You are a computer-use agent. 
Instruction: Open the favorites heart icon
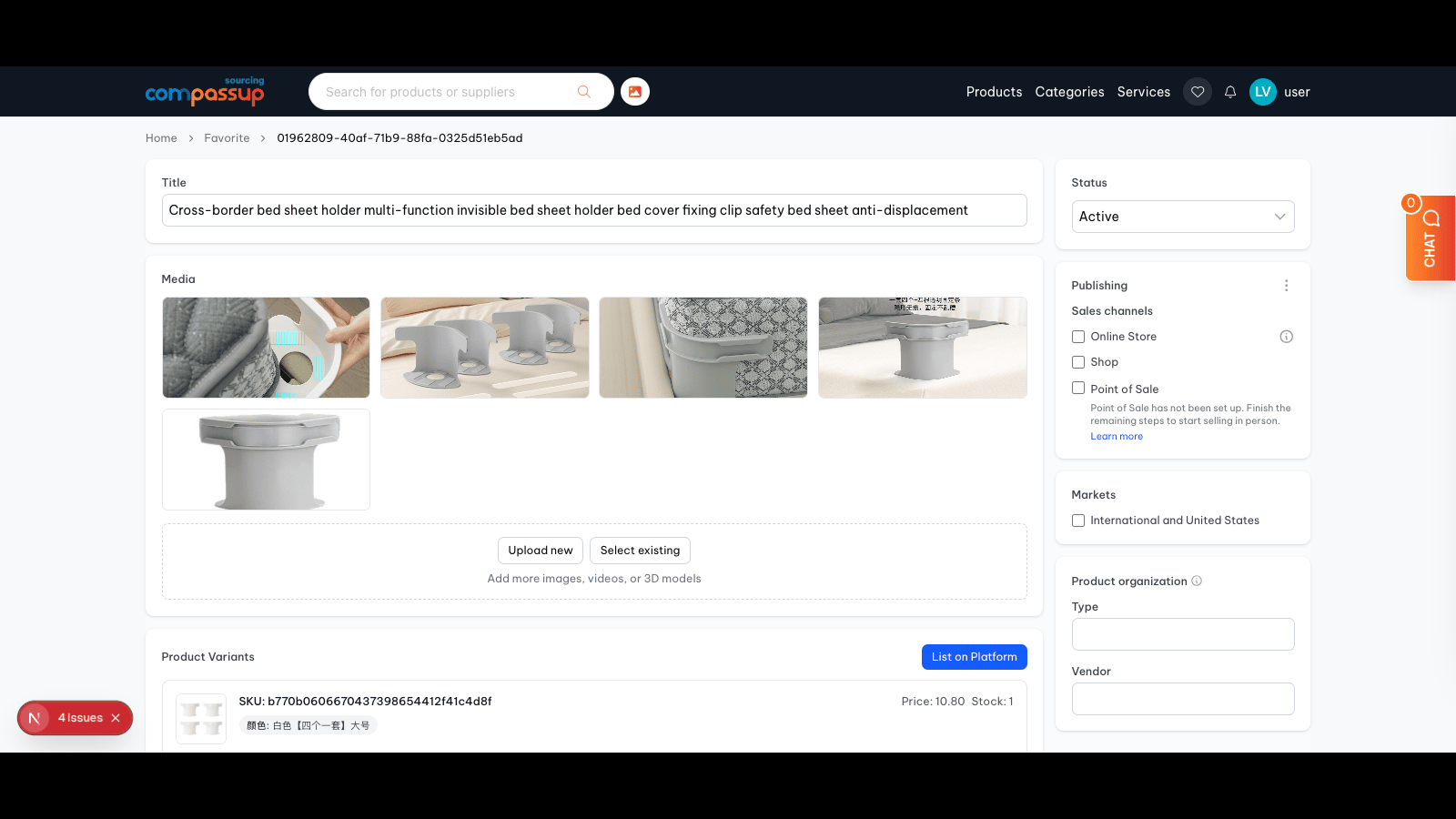pos(1198,91)
